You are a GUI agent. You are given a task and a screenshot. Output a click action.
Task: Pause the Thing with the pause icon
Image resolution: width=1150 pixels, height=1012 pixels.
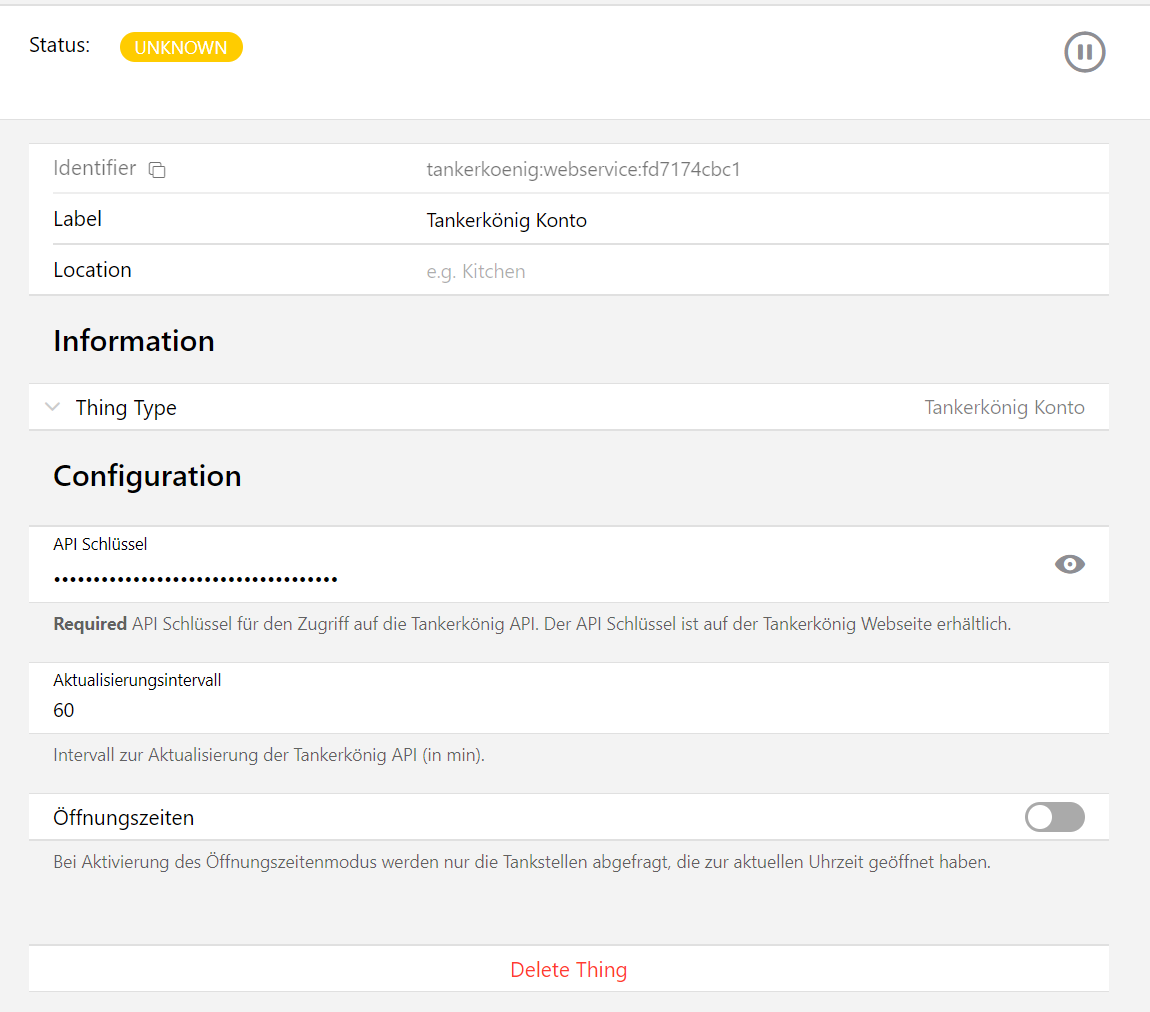pyautogui.click(x=1085, y=52)
